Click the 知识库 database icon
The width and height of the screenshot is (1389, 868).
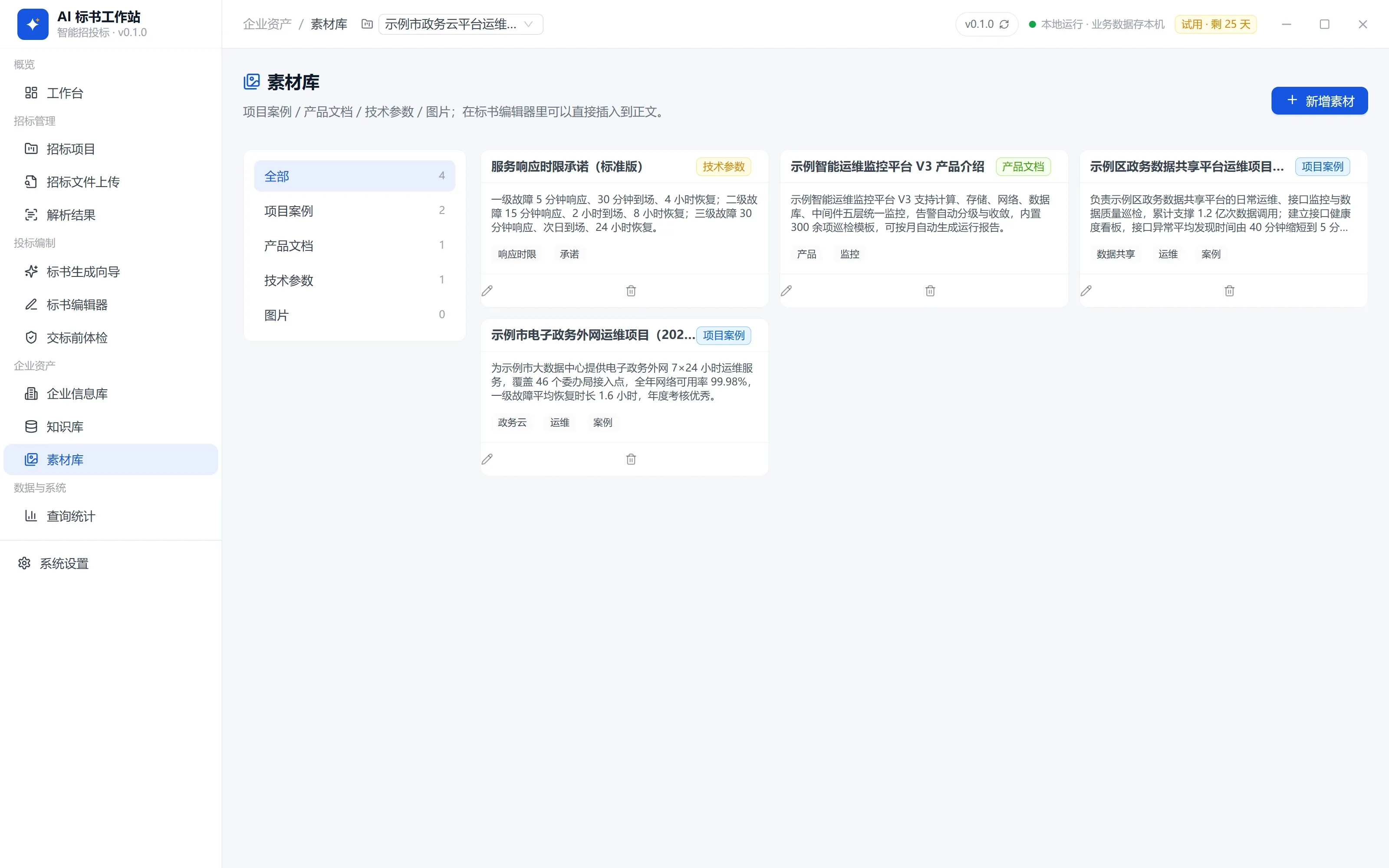click(x=31, y=427)
